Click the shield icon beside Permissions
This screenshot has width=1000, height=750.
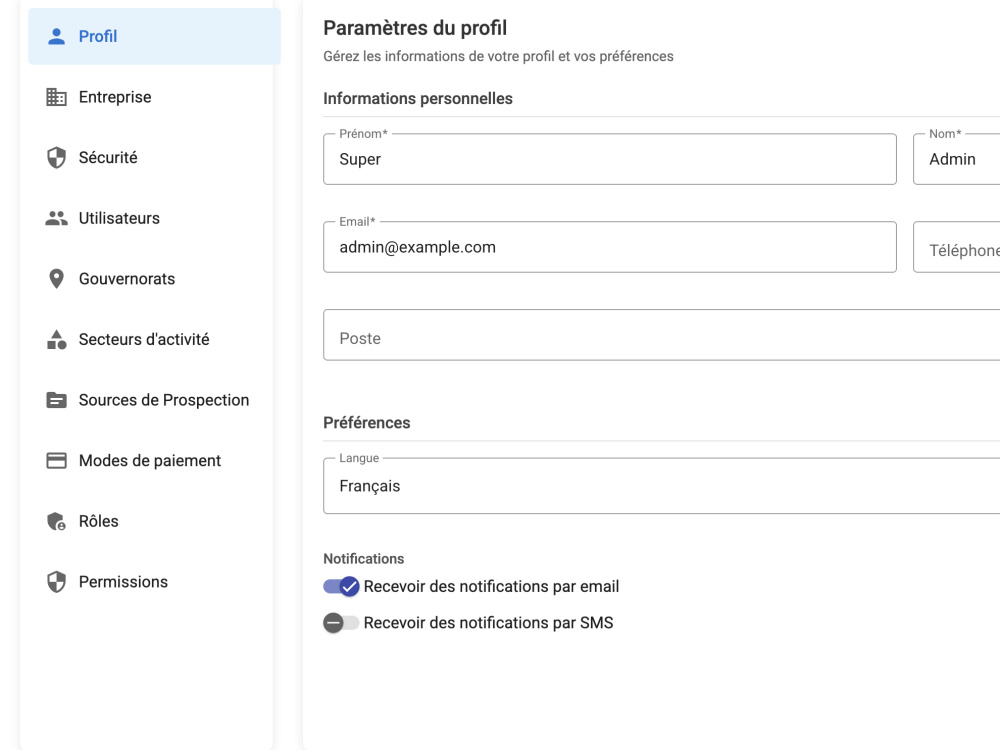pos(56,582)
